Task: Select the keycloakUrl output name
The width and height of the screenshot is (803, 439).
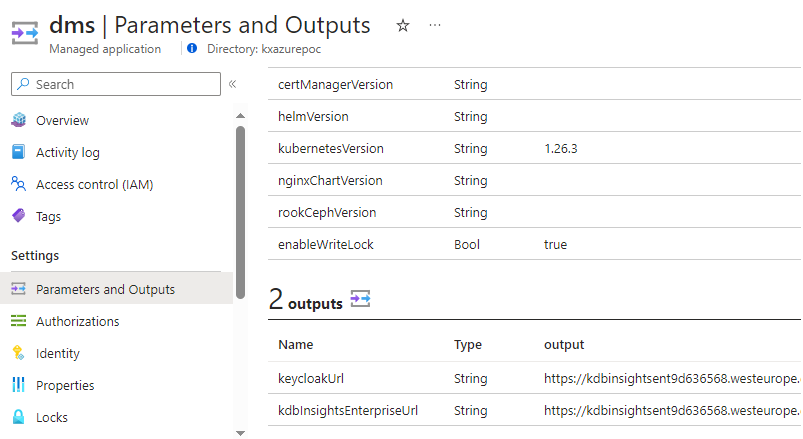Action: (311, 379)
